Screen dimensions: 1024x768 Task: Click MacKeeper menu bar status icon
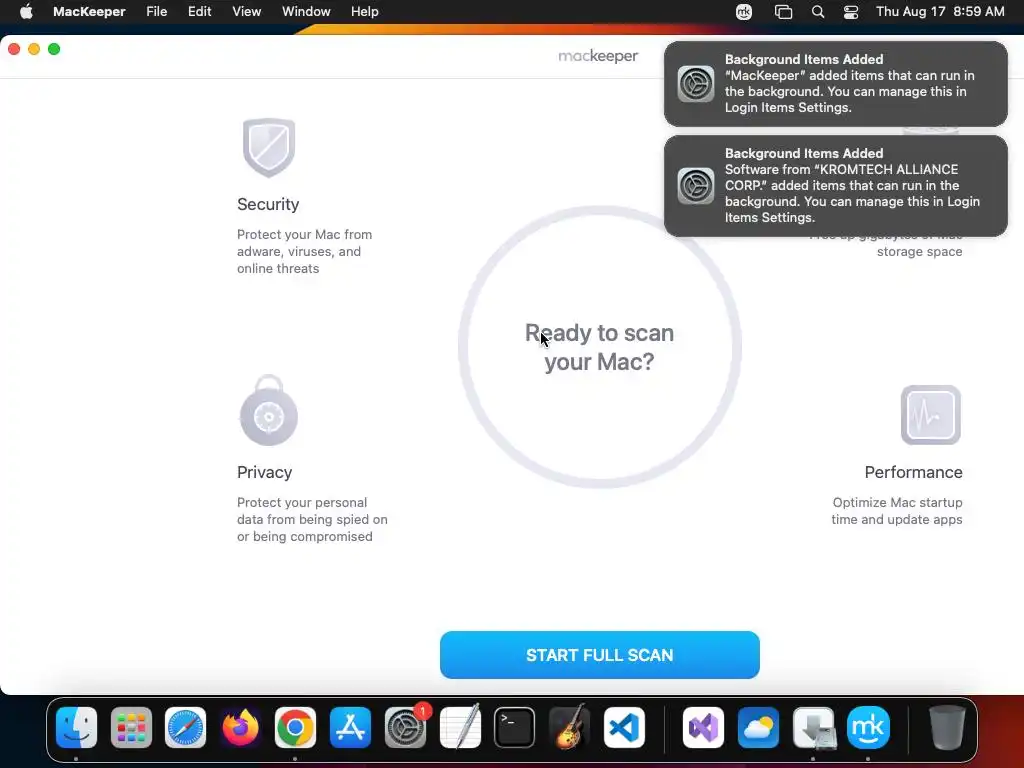click(744, 12)
